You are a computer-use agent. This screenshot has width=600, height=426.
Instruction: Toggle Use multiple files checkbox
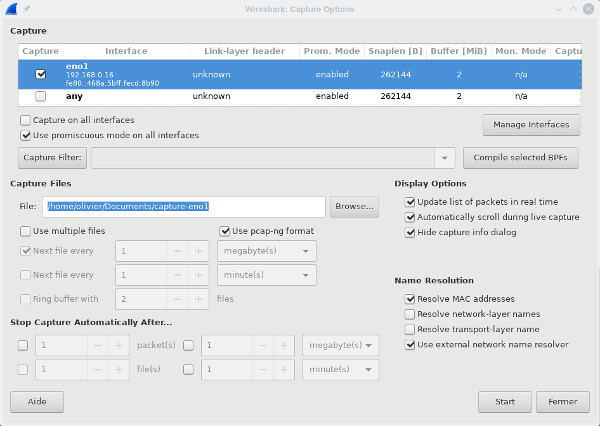pos(25,231)
